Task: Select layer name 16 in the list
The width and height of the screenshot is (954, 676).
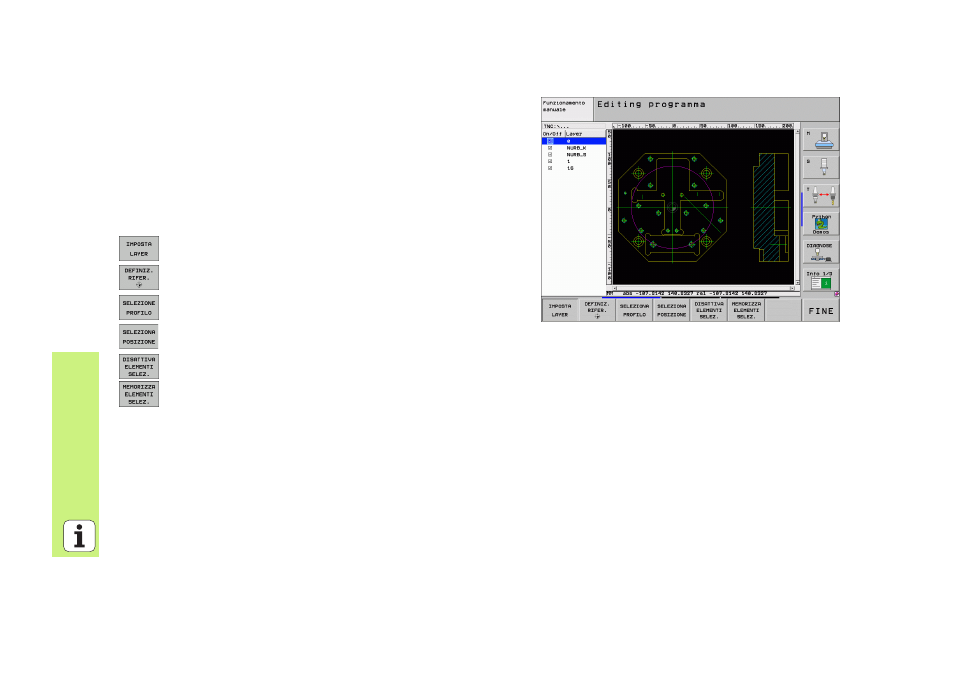Action: [570, 168]
